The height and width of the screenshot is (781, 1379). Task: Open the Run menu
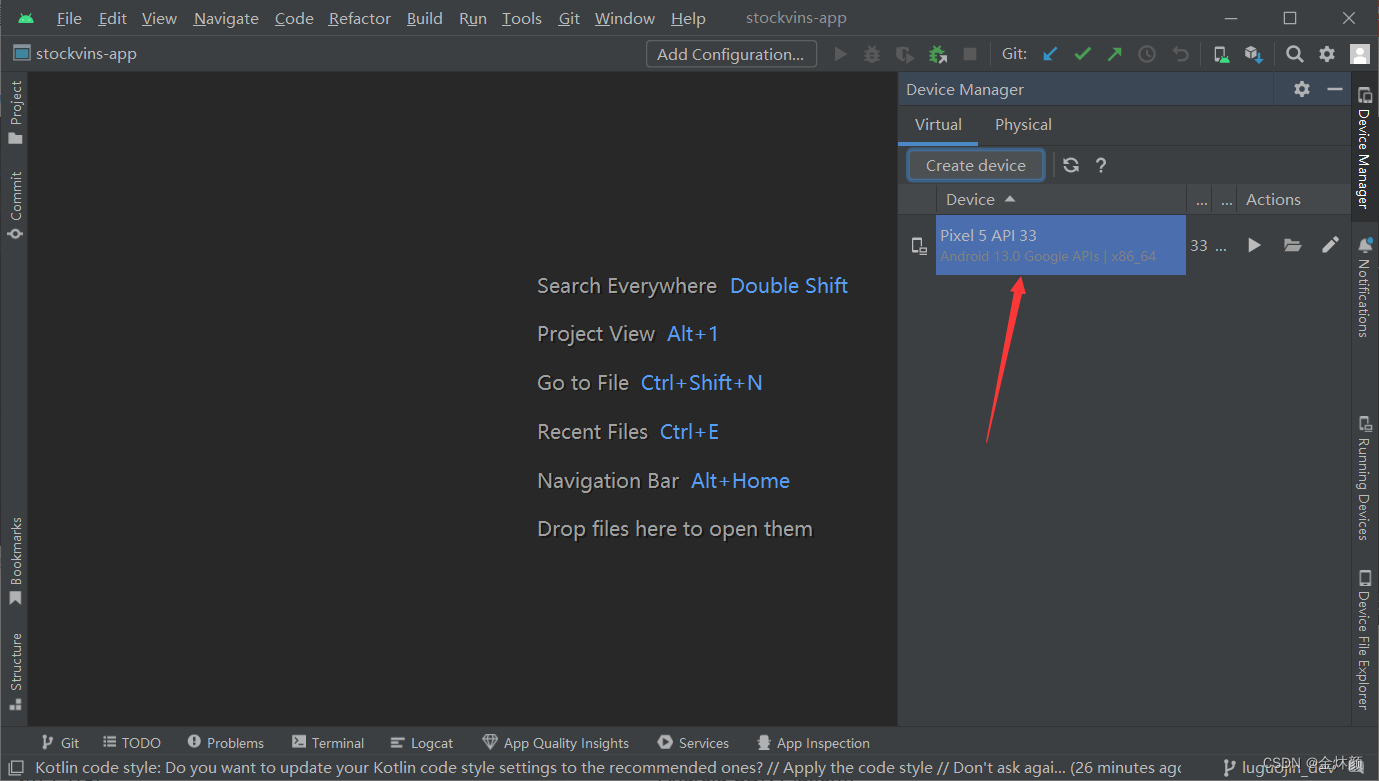point(473,18)
